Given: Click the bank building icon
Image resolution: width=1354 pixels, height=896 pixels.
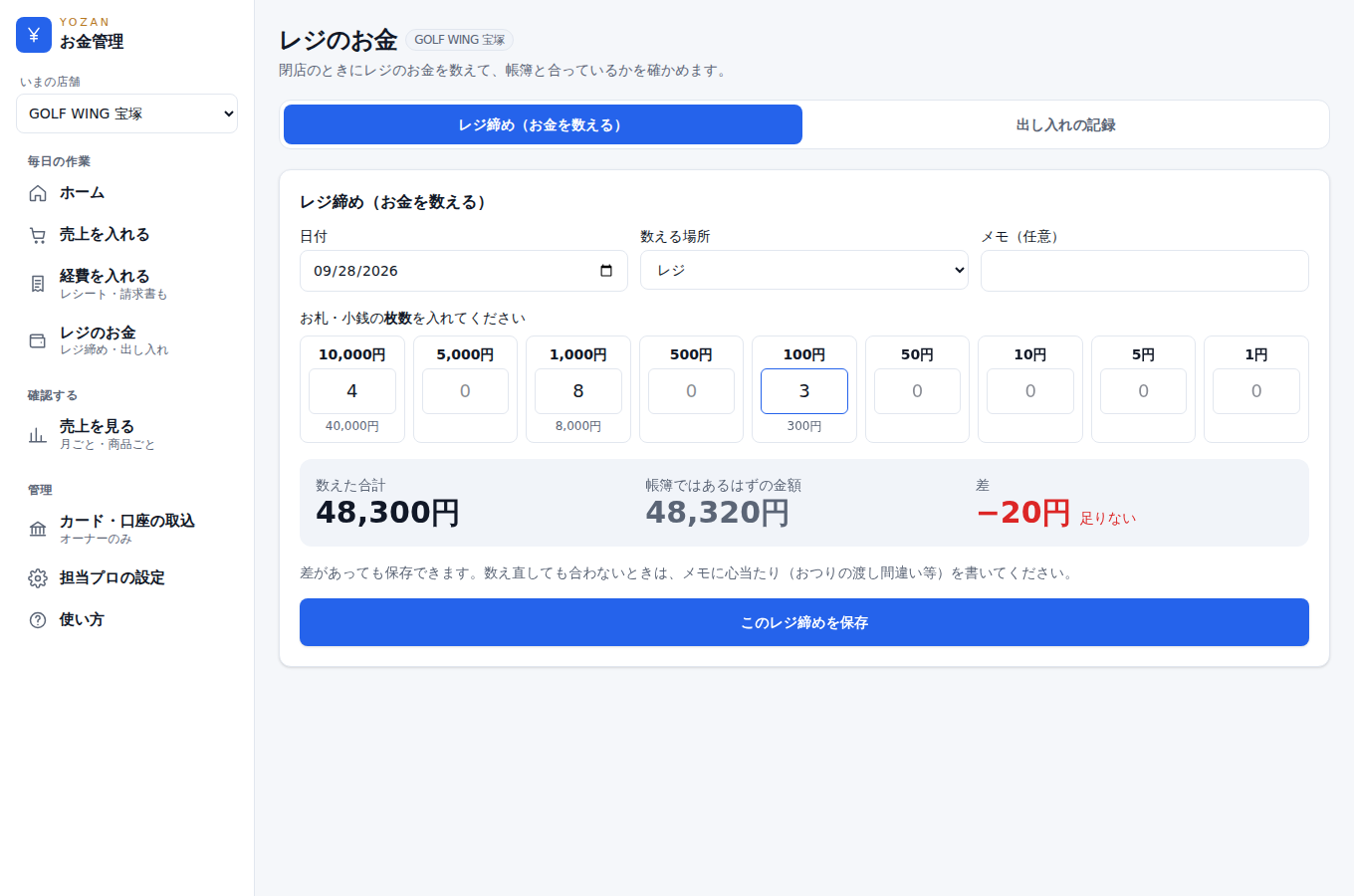Looking at the screenshot, I should click(x=38, y=529).
